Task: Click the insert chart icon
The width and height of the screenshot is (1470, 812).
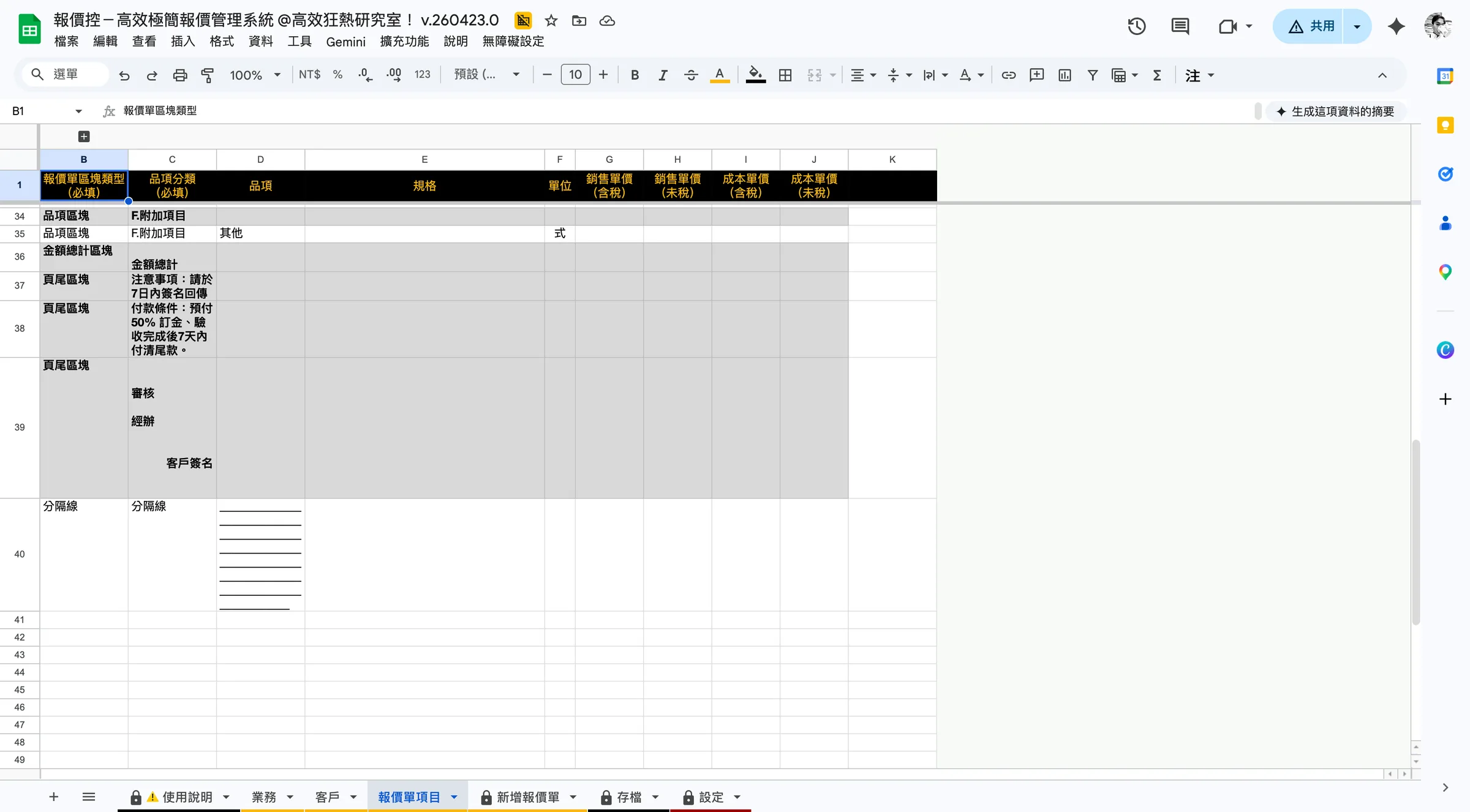Action: [1065, 75]
